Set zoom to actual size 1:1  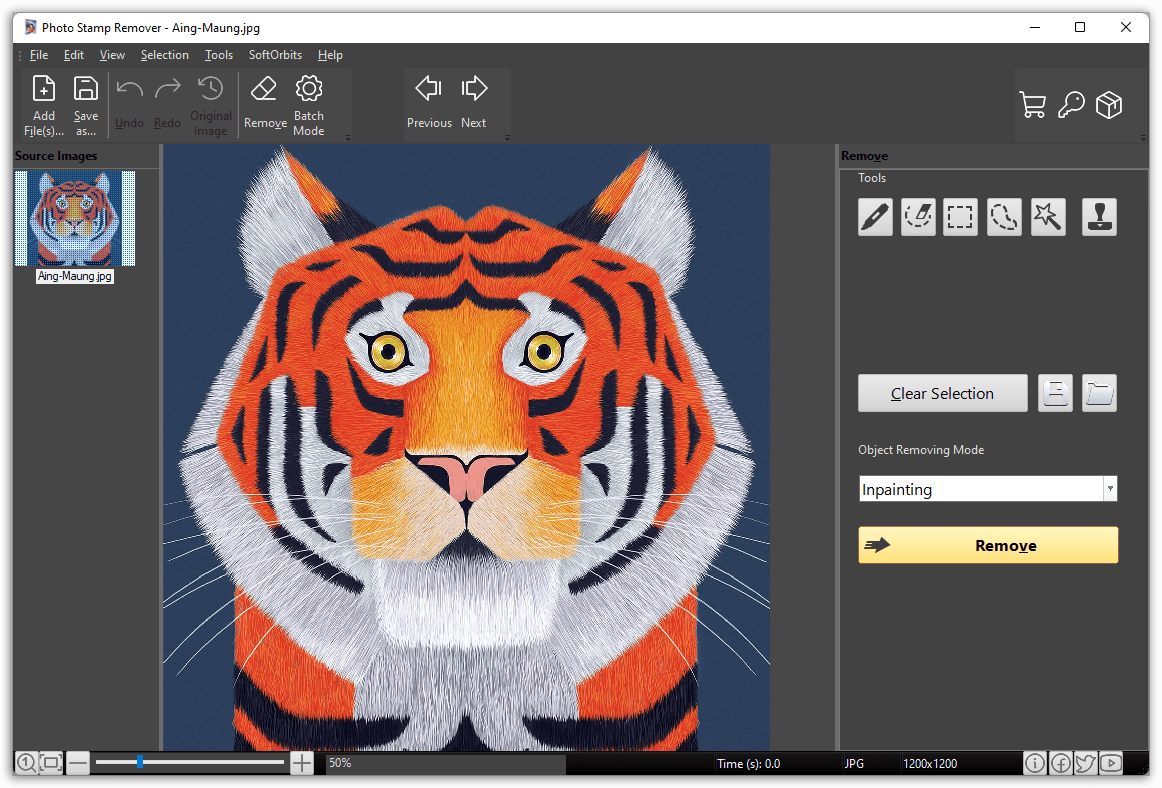26,762
